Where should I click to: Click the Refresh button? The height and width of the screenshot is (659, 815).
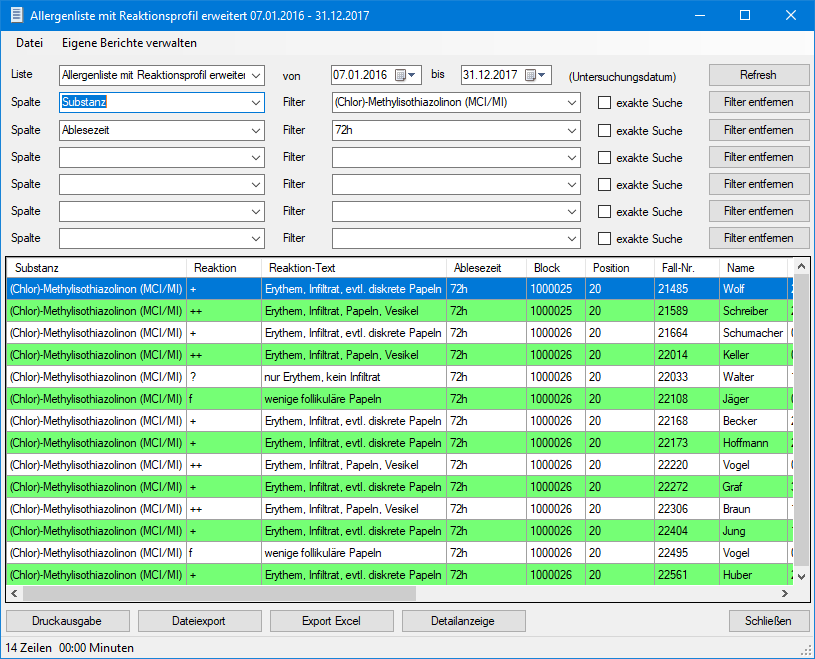click(759, 75)
